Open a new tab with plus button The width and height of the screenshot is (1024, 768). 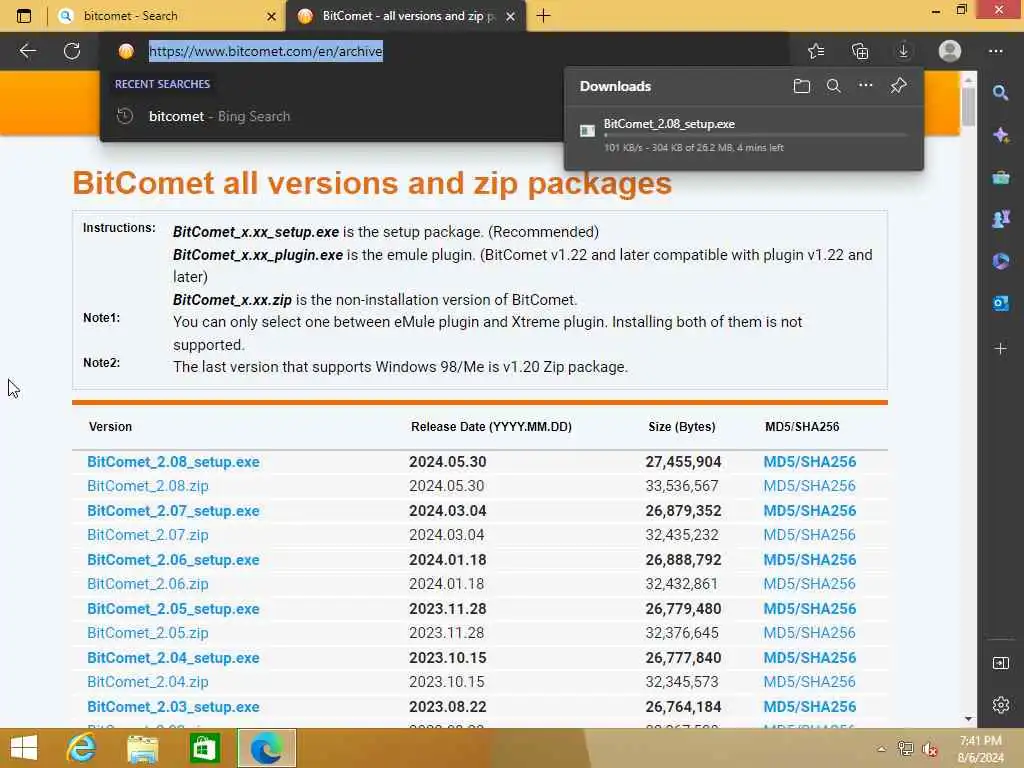tap(543, 16)
